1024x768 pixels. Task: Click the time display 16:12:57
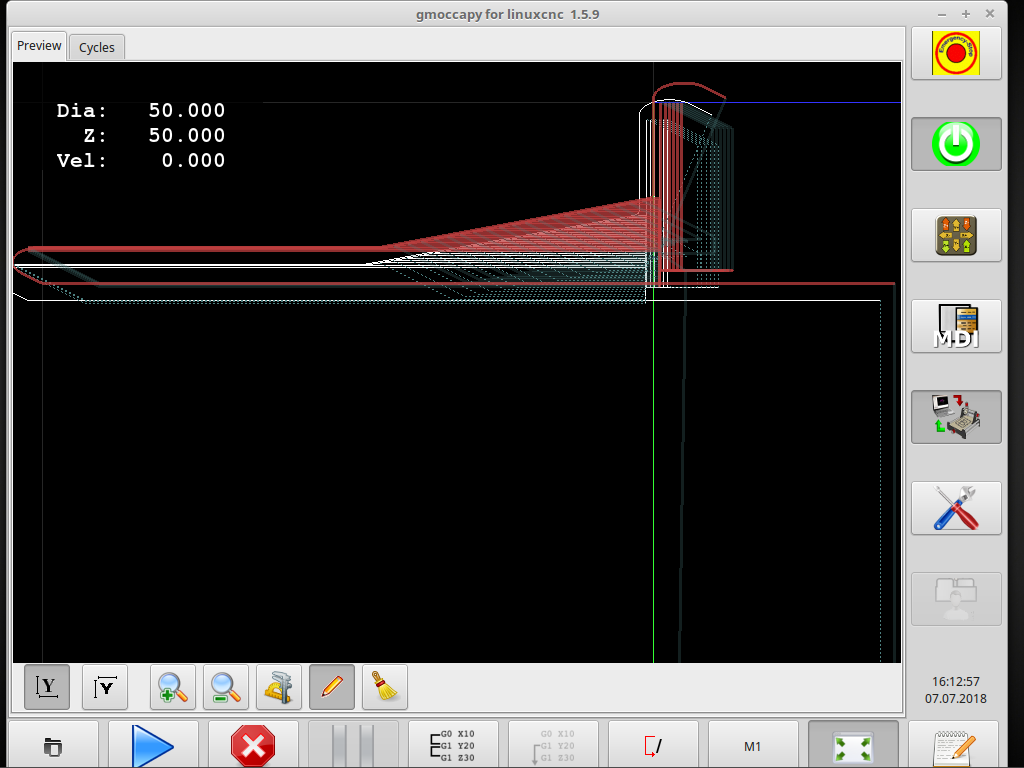tap(955, 681)
